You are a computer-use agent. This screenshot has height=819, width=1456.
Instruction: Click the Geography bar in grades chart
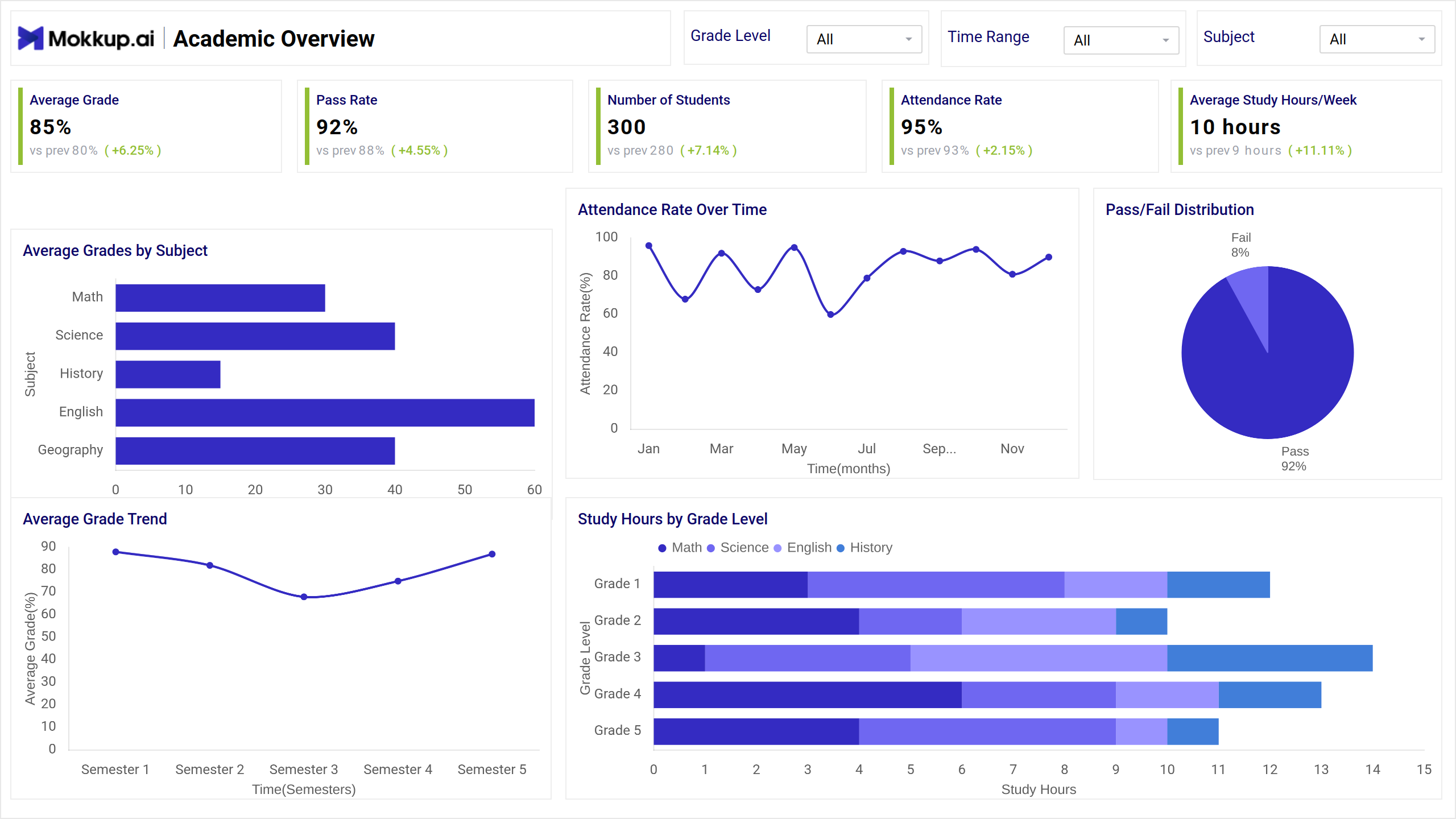click(255, 450)
